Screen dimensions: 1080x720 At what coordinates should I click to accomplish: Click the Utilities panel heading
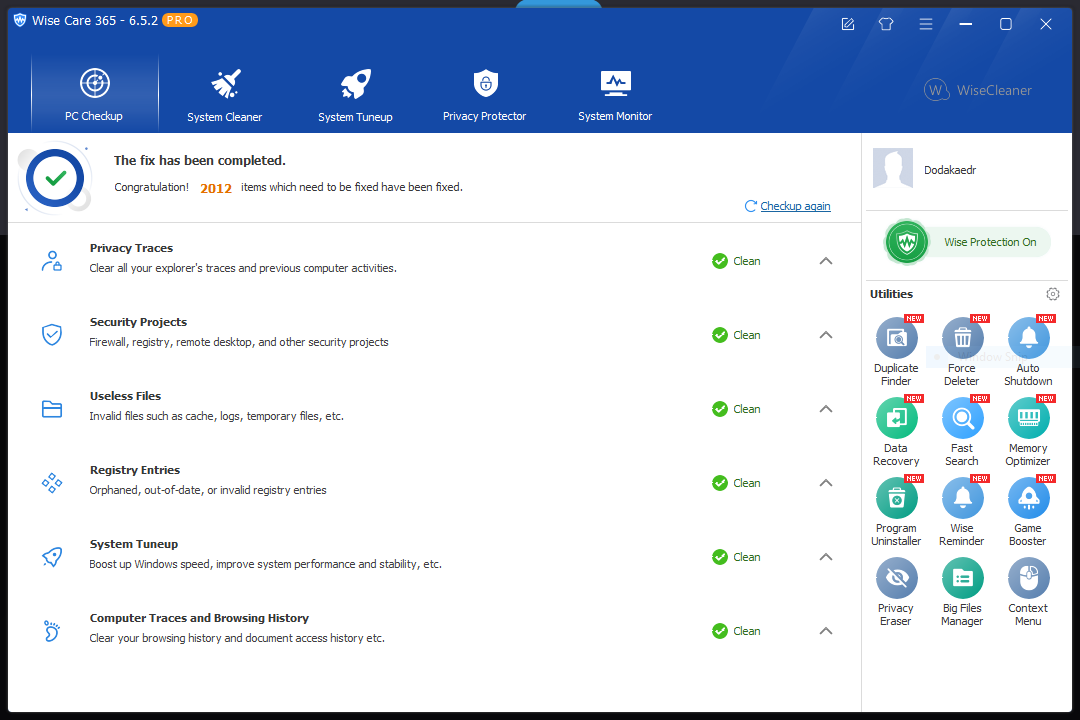891,294
